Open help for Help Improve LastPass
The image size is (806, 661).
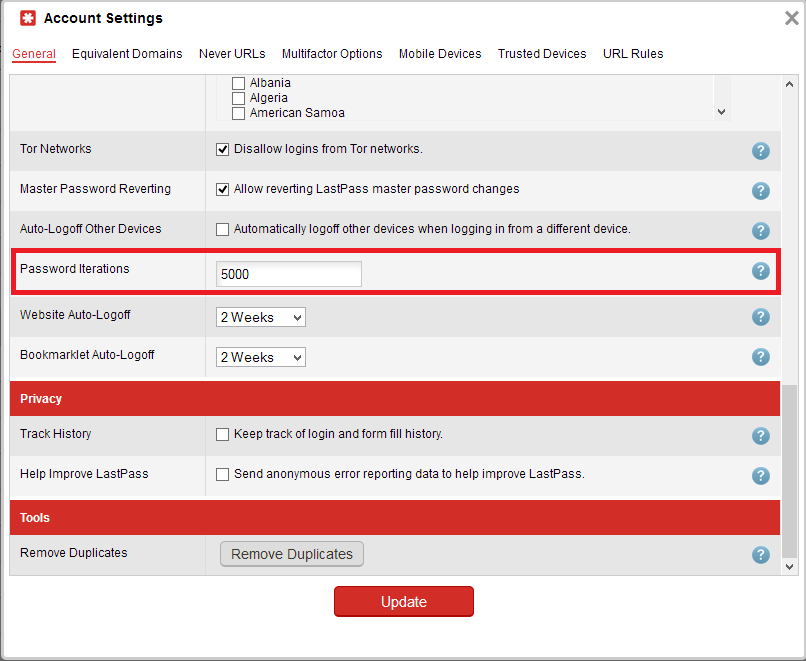(761, 476)
